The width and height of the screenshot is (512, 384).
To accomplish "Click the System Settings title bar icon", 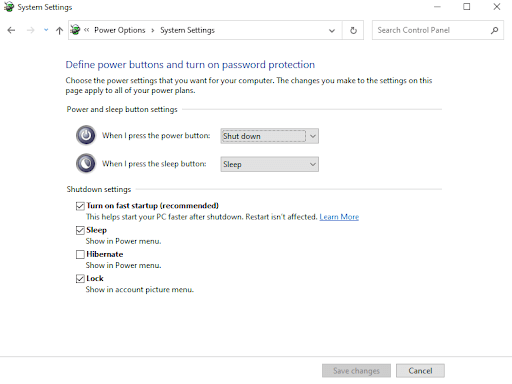I will (x=9, y=7).
